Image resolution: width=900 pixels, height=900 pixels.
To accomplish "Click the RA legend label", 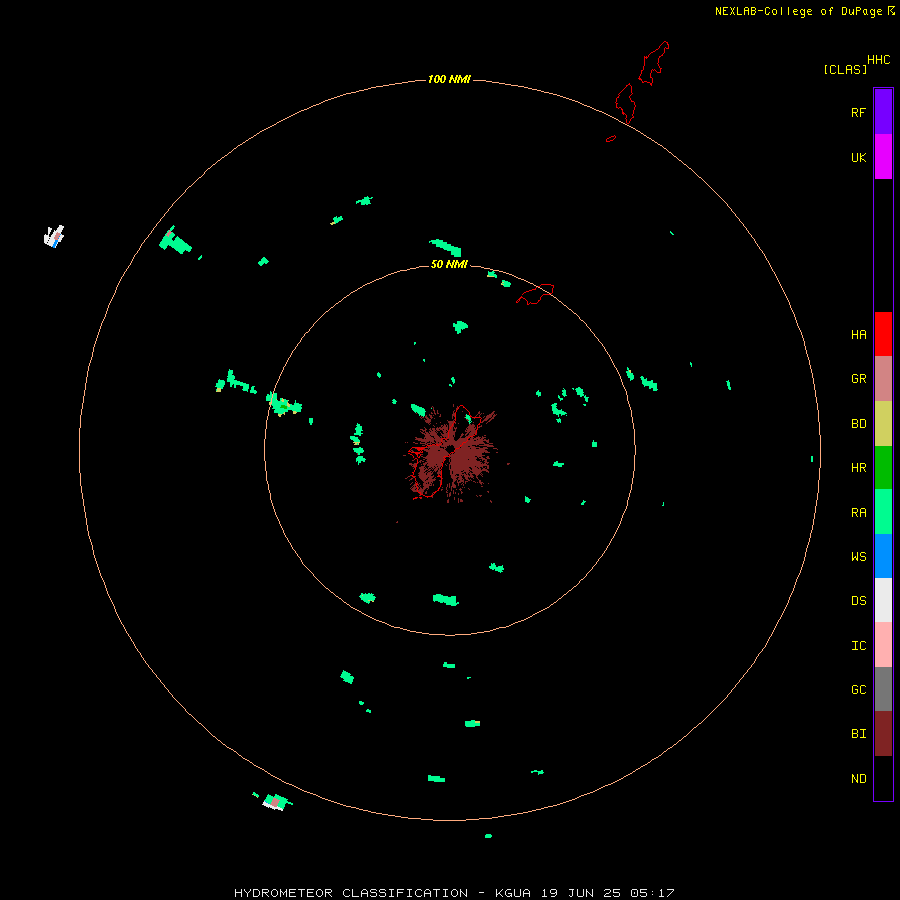I will coord(859,513).
